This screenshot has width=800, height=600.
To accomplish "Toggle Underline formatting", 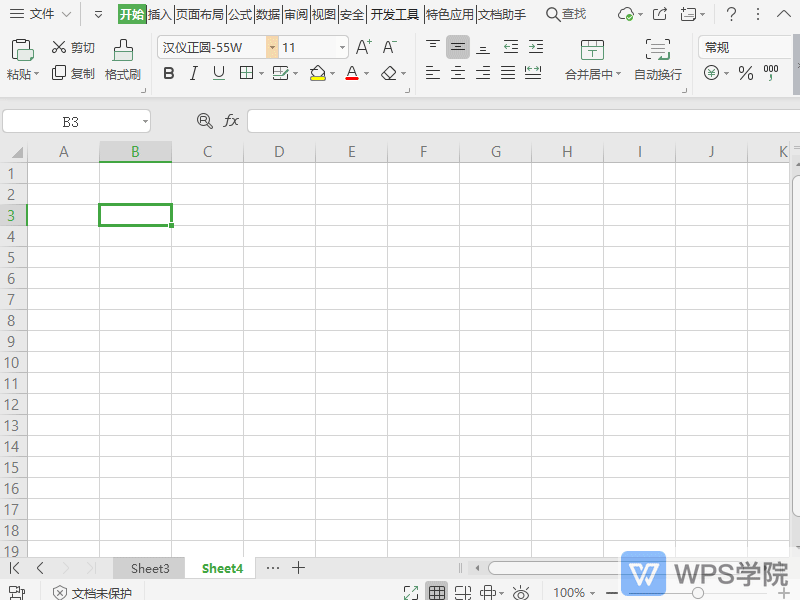I will pyautogui.click(x=219, y=73).
